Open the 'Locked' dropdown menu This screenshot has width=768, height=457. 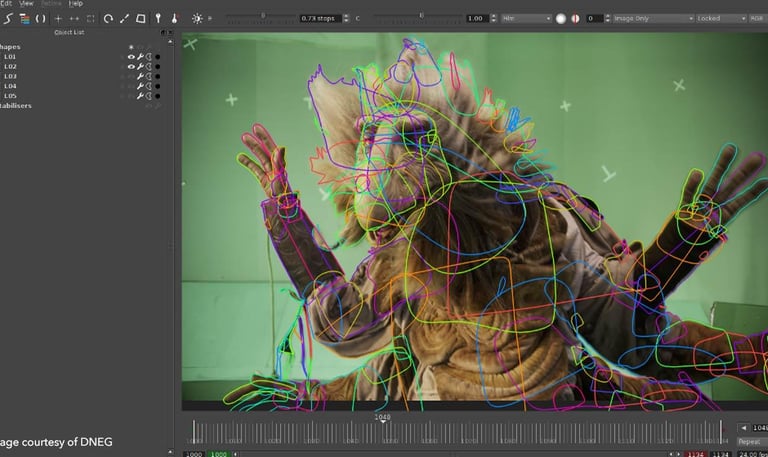(720, 18)
